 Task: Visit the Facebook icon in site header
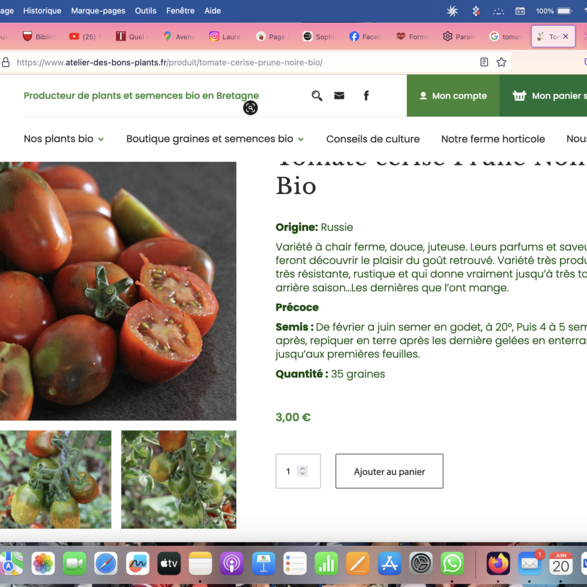click(x=366, y=96)
